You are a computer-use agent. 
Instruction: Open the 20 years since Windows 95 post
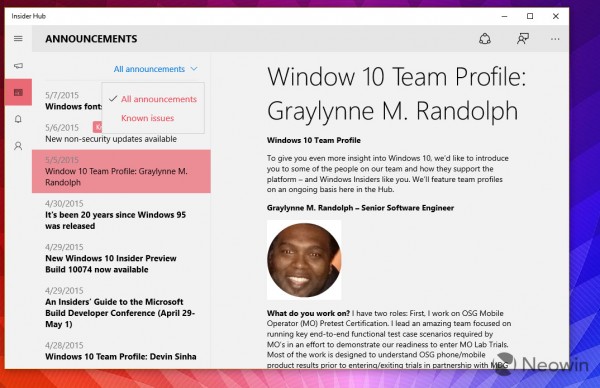tap(121, 215)
